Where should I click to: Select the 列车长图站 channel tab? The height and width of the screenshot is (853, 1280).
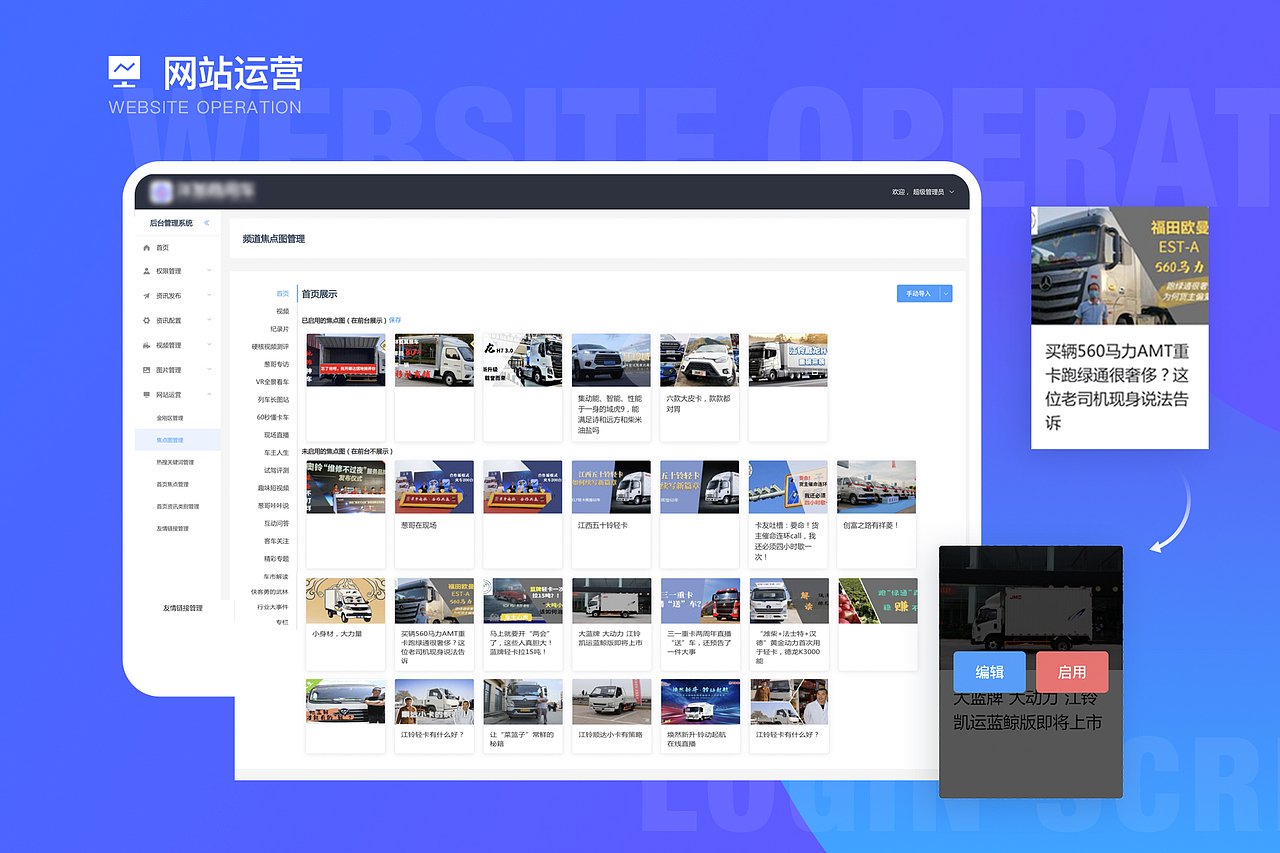tap(273, 400)
